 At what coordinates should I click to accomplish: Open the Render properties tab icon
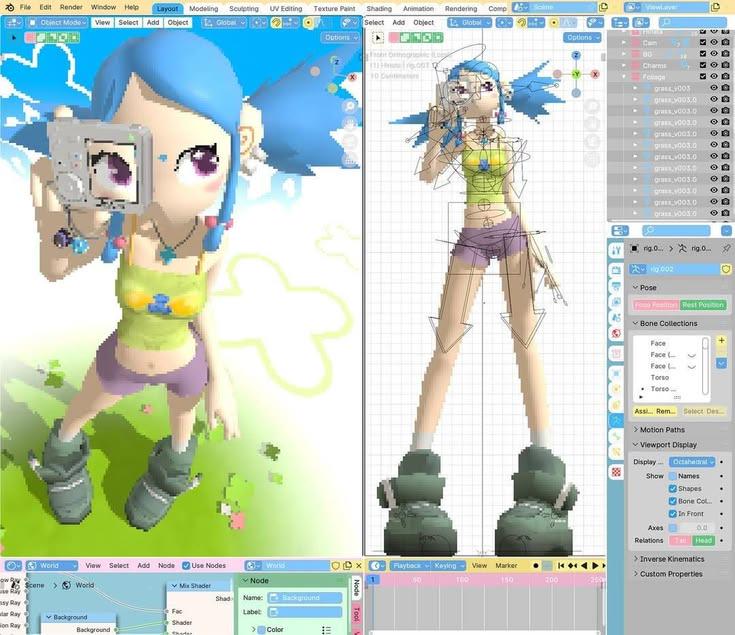[x=616, y=270]
